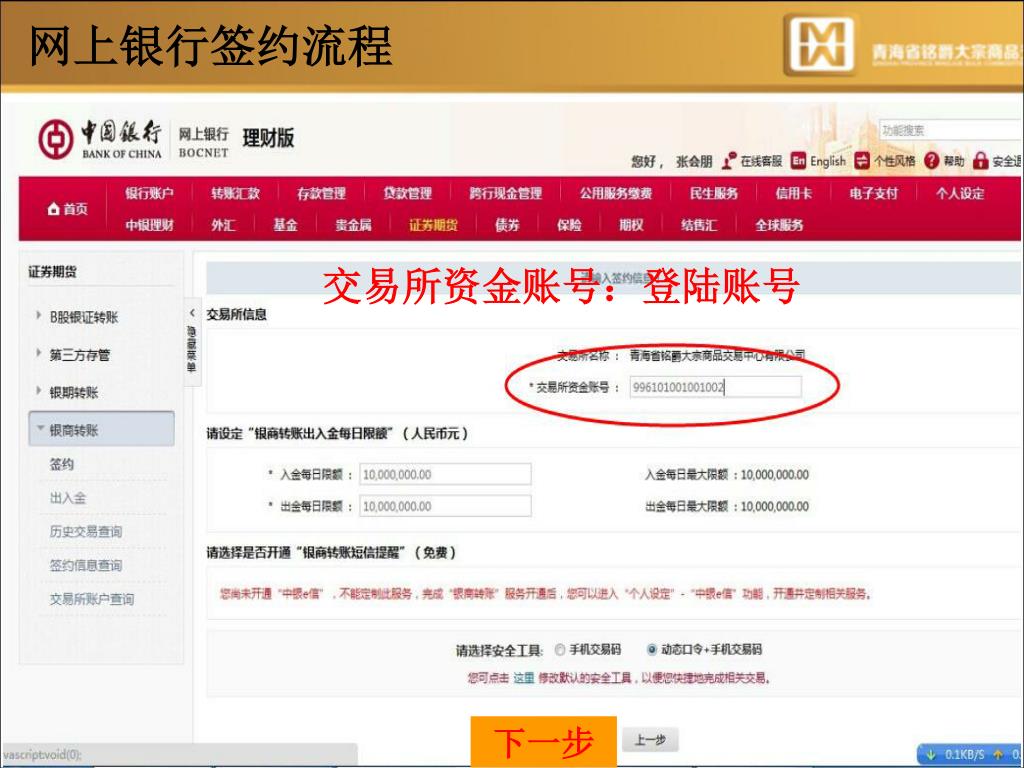The width and height of the screenshot is (1024, 768).
Task: Open 在线客服 online support icon
Action: point(729,161)
